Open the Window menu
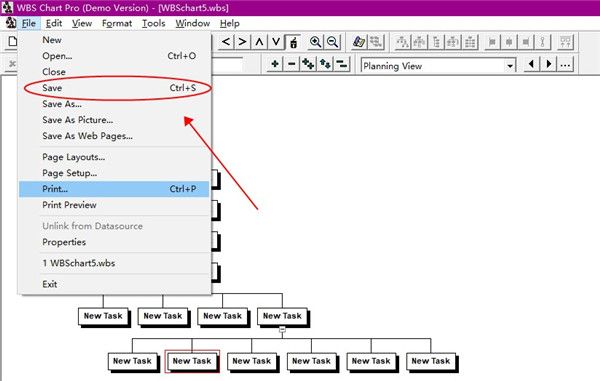 coord(192,23)
